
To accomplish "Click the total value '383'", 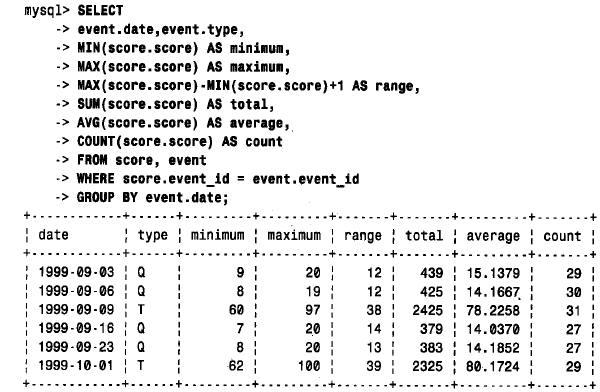I will pos(432,348).
